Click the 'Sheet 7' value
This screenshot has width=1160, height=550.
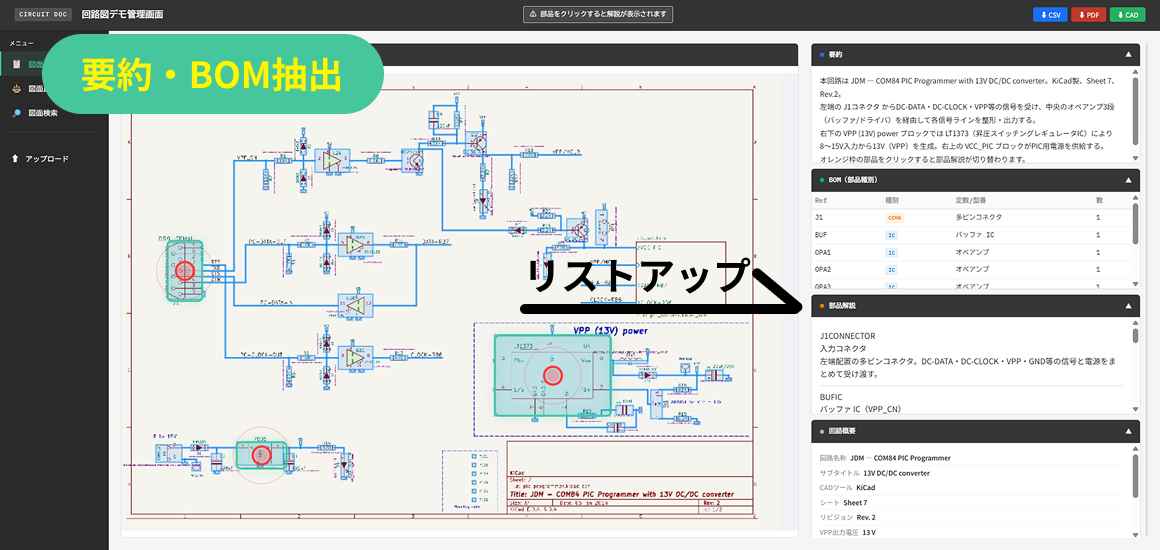tap(855, 503)
